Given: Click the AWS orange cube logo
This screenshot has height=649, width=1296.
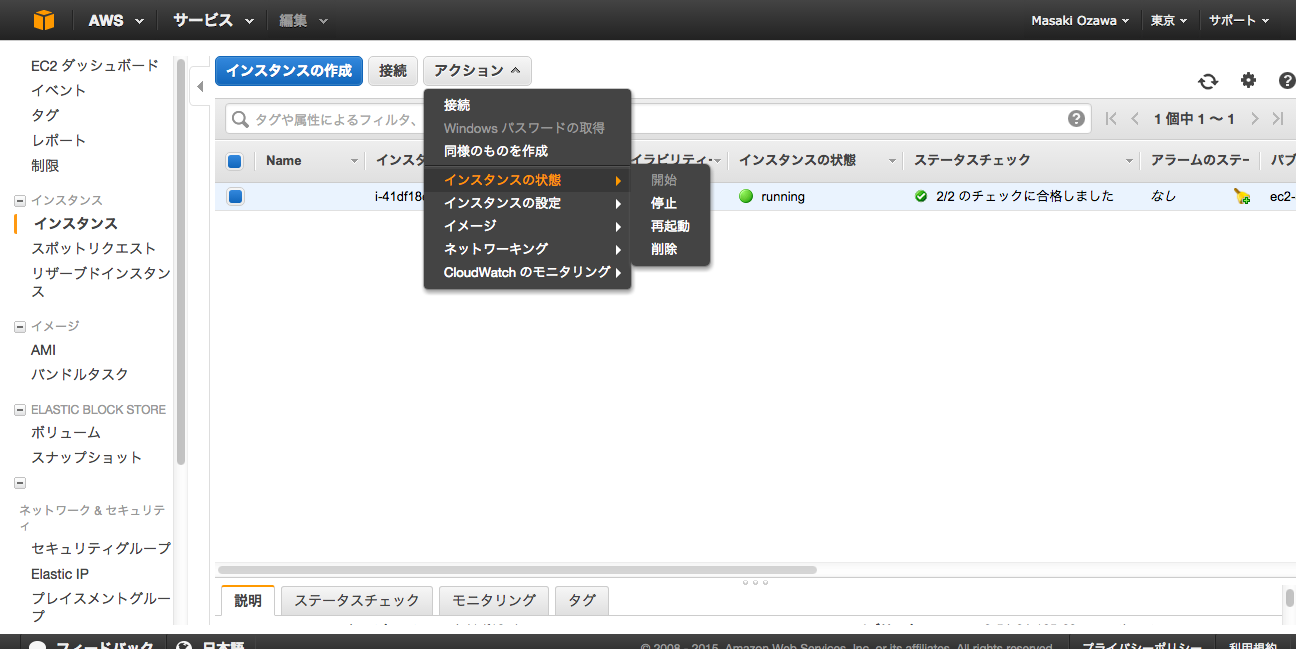Looking at the screenshot, I should click(x=43, y=20).
